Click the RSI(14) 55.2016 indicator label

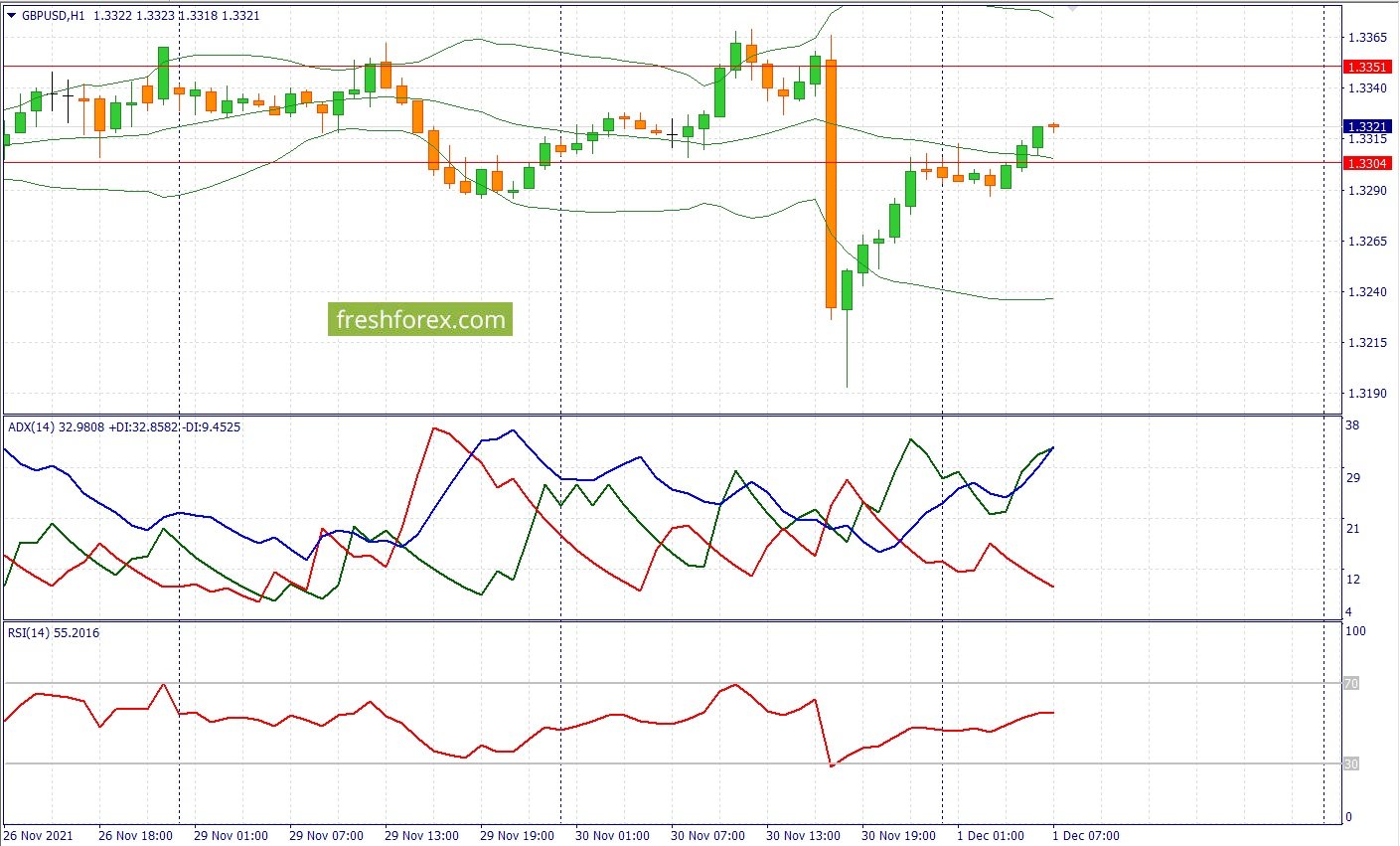pos(54,633)
